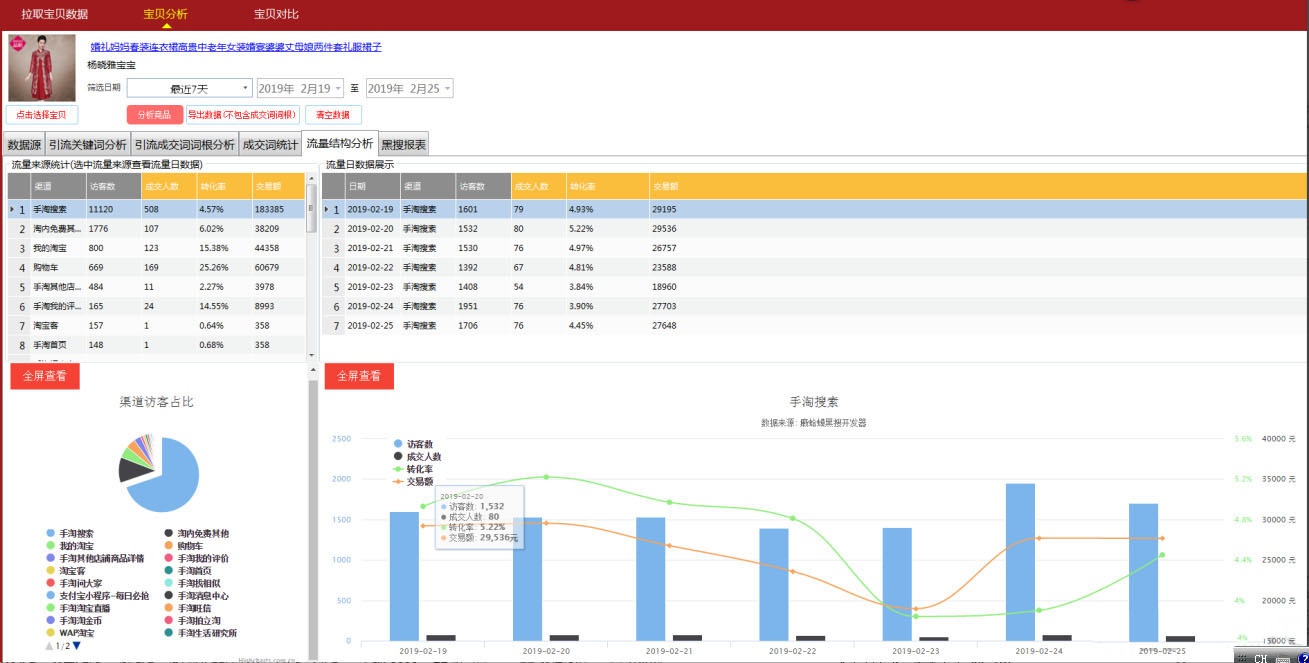The width and height of the screenshot is (1309, 663).
Task: Select the 手淘搜索 row in source table
Action: point(157,209)
